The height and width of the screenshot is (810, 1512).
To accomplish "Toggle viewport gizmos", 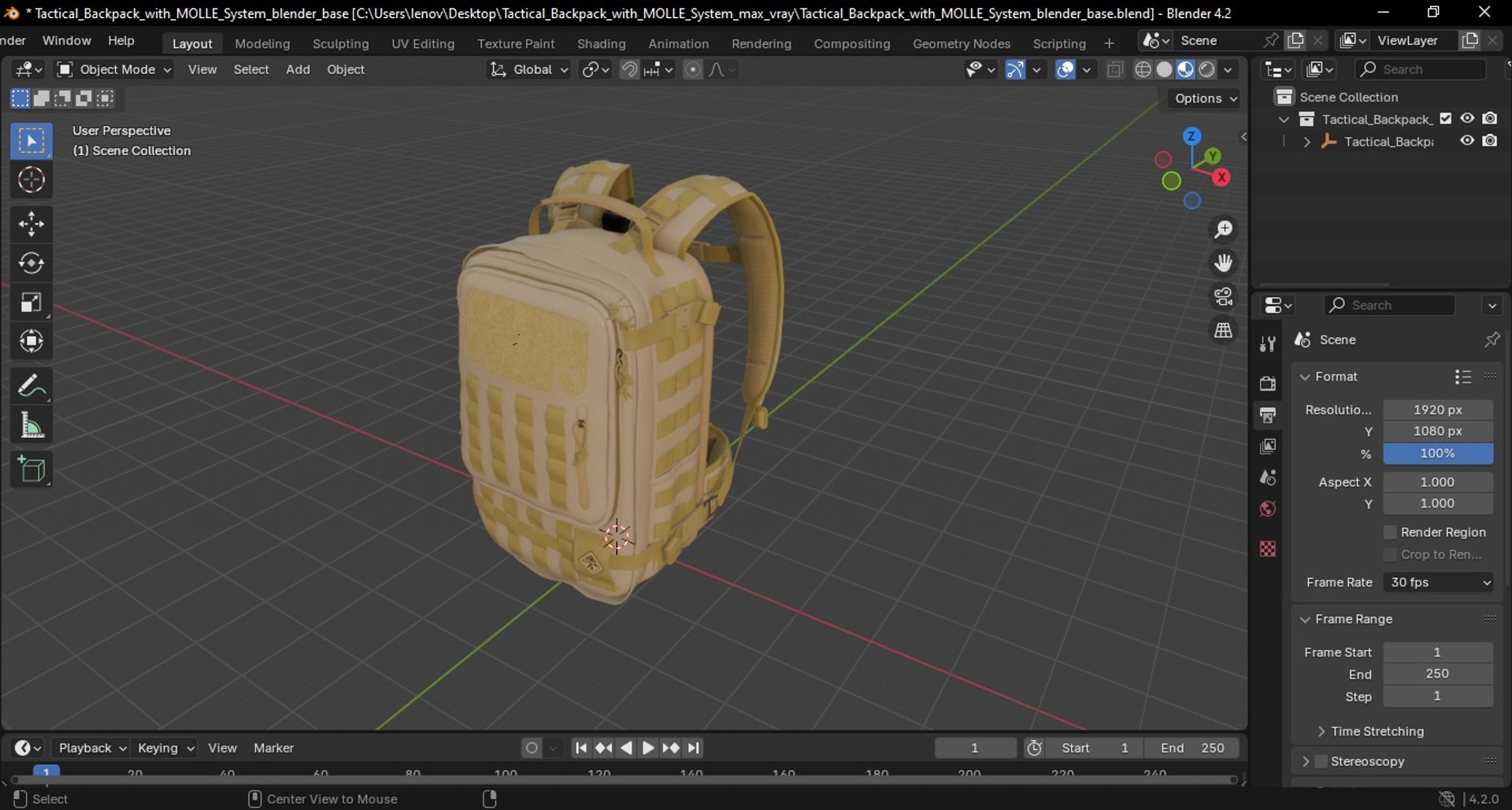I will coord(1015,69).
